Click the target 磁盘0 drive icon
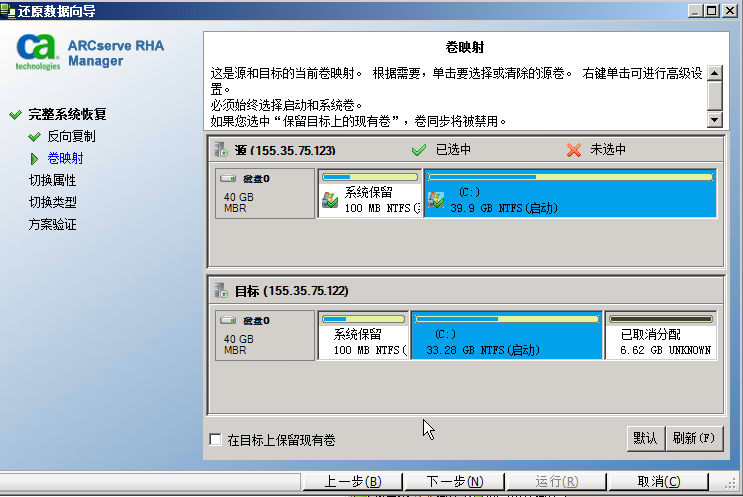The height and width of the screenshot is (497, 743). (x=228, y=320)
